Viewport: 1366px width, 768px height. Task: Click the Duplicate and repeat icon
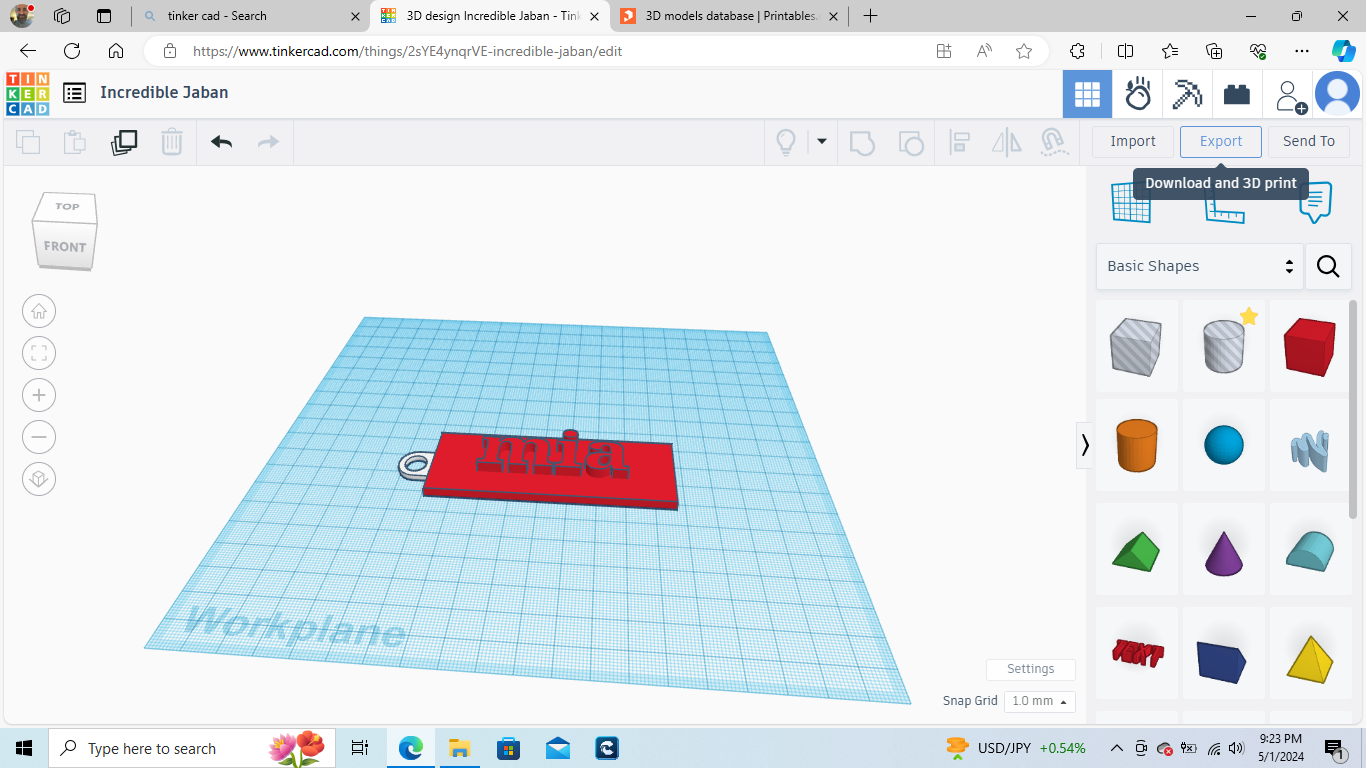pyautogui.click(x=124, y=142)
